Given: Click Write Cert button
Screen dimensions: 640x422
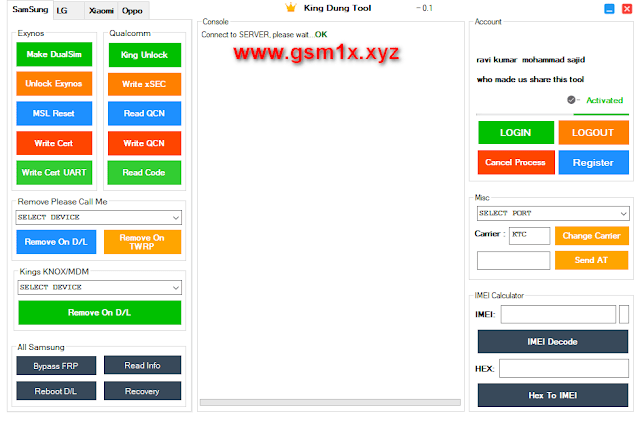Looking at the screenshot, I should (x=54, y=143).
